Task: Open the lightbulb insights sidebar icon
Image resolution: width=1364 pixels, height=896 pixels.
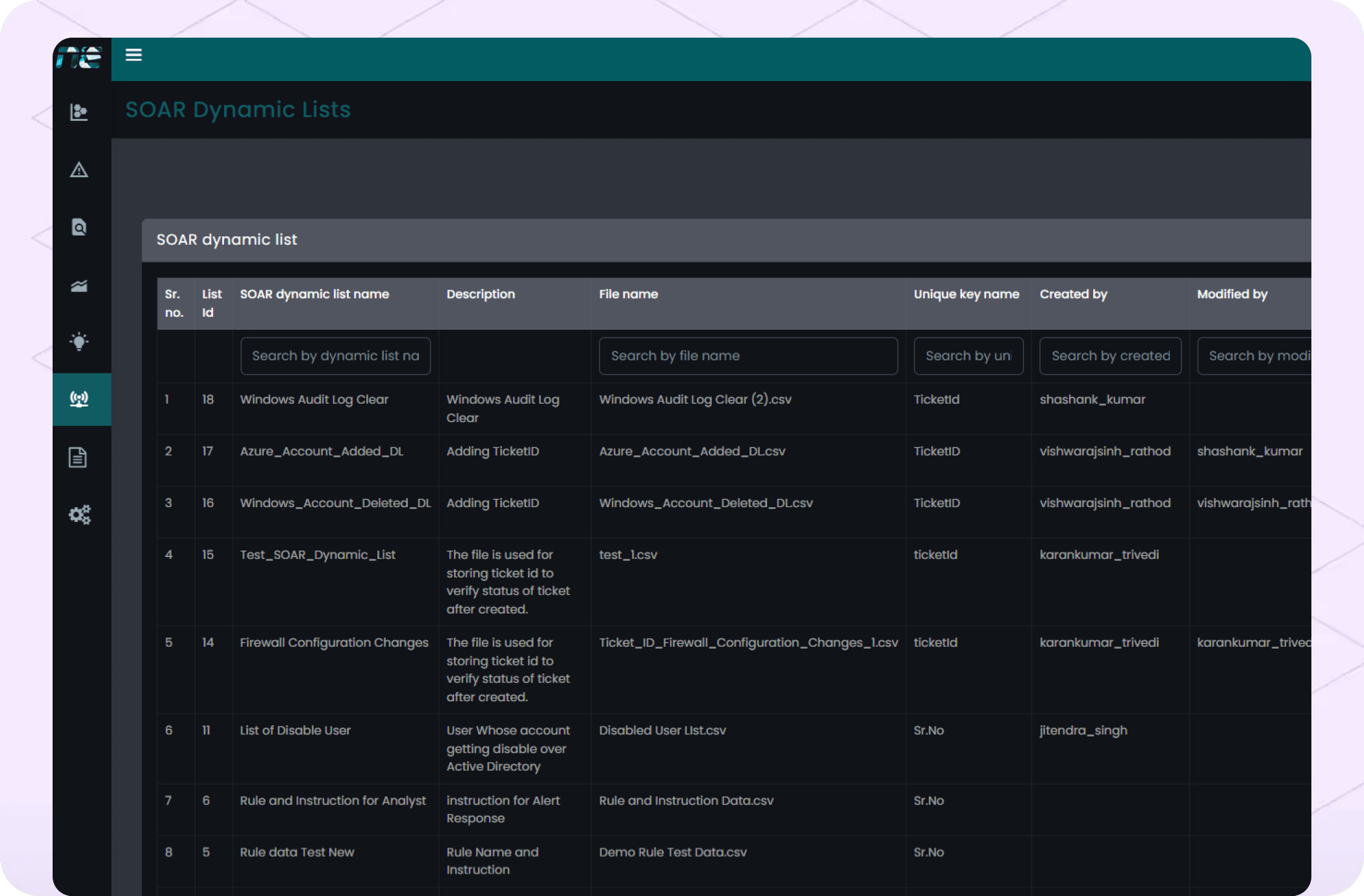Action: click(79, 342)
